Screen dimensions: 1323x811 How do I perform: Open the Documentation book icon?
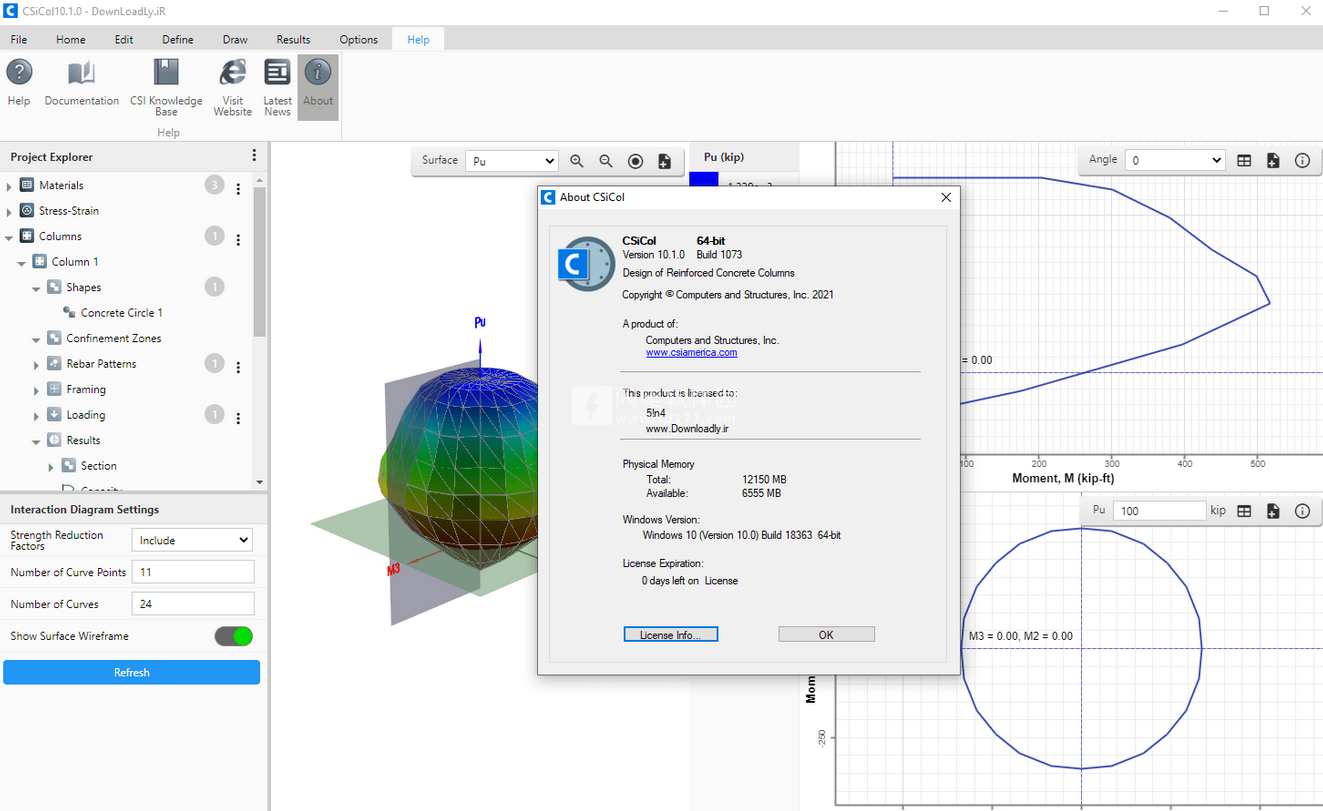point(81,73)
